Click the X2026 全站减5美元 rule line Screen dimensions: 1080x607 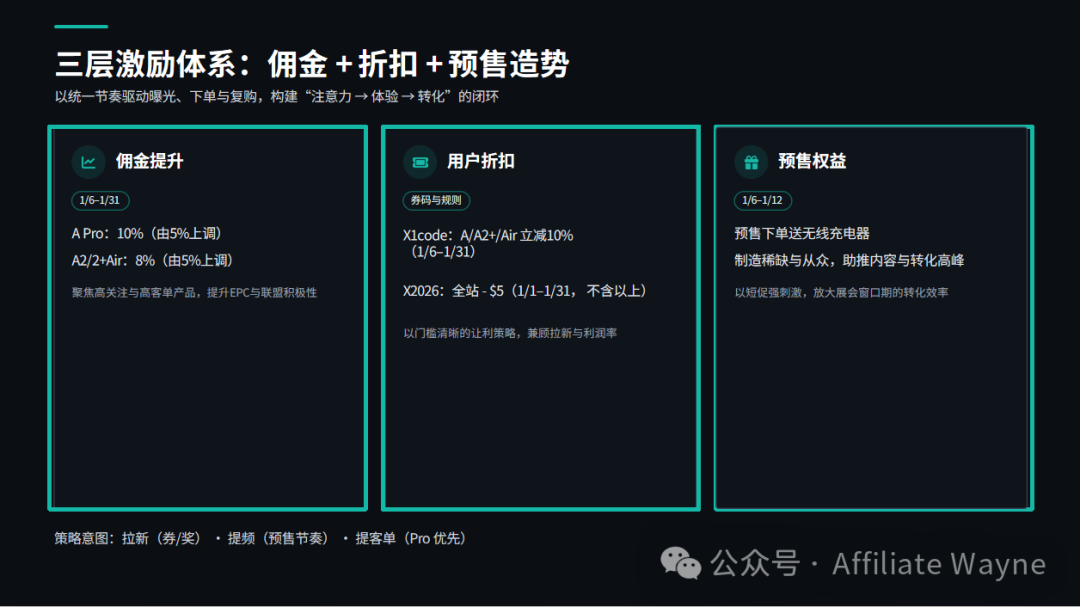[524, 290]
